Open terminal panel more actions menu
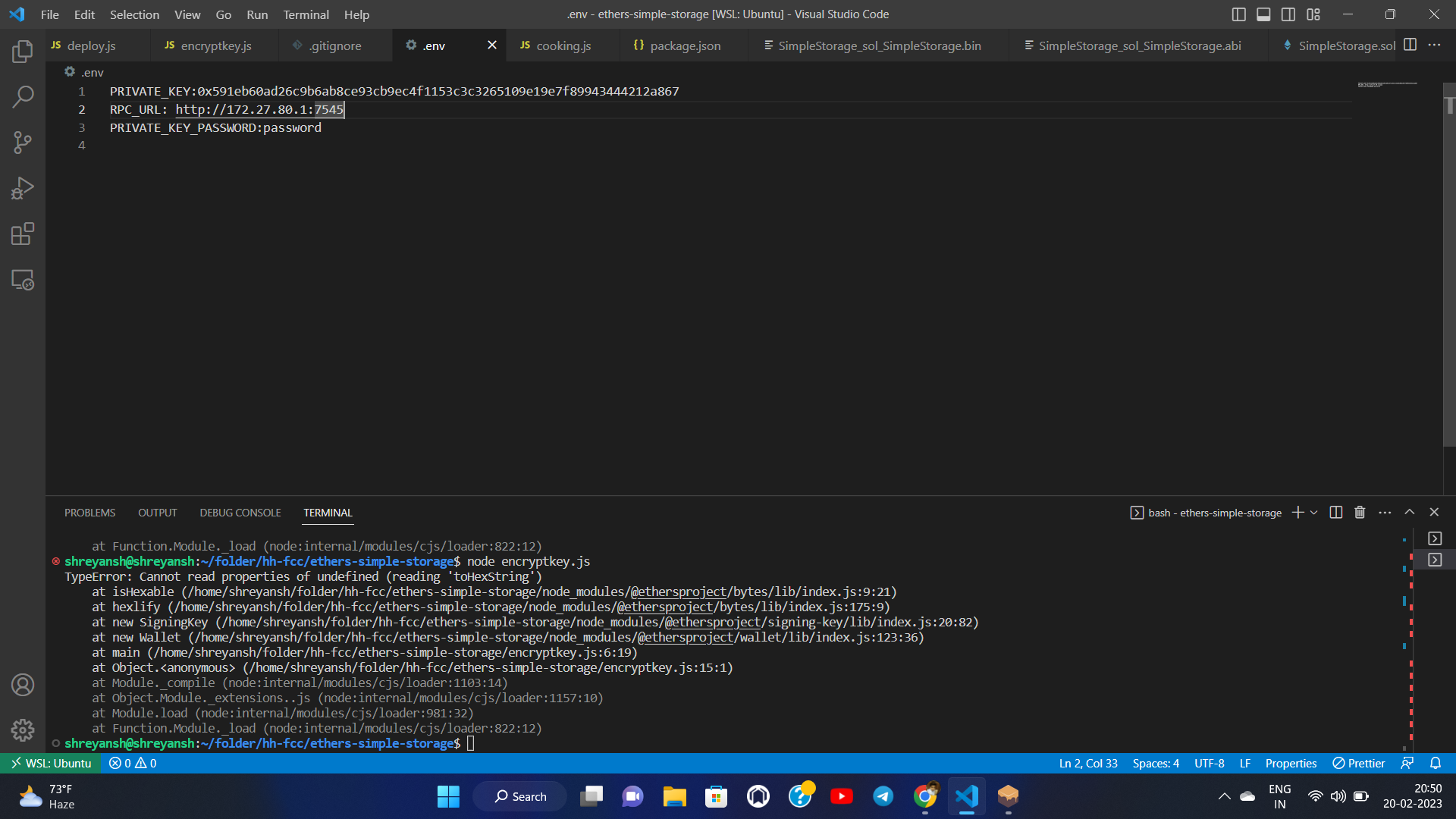The width and height of the screenshot is (1456, 819). (x=1385, y=513)
